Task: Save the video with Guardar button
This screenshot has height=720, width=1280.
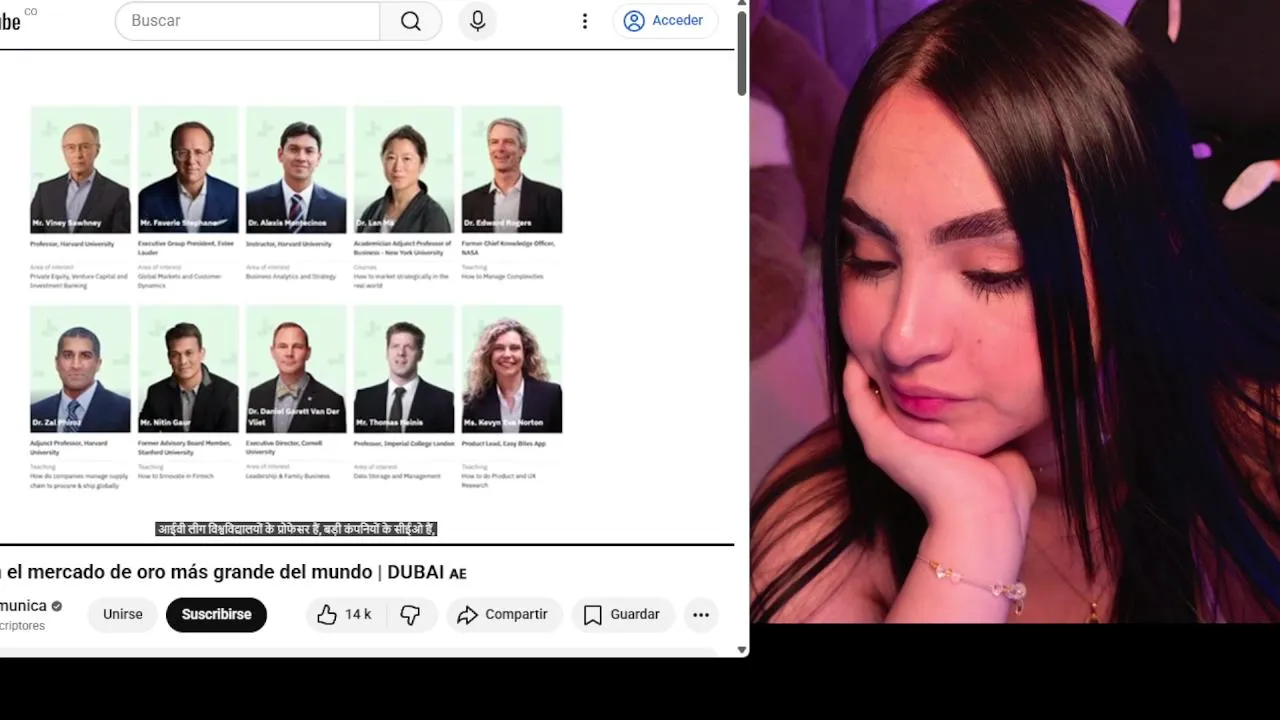Action: point(622,615)
